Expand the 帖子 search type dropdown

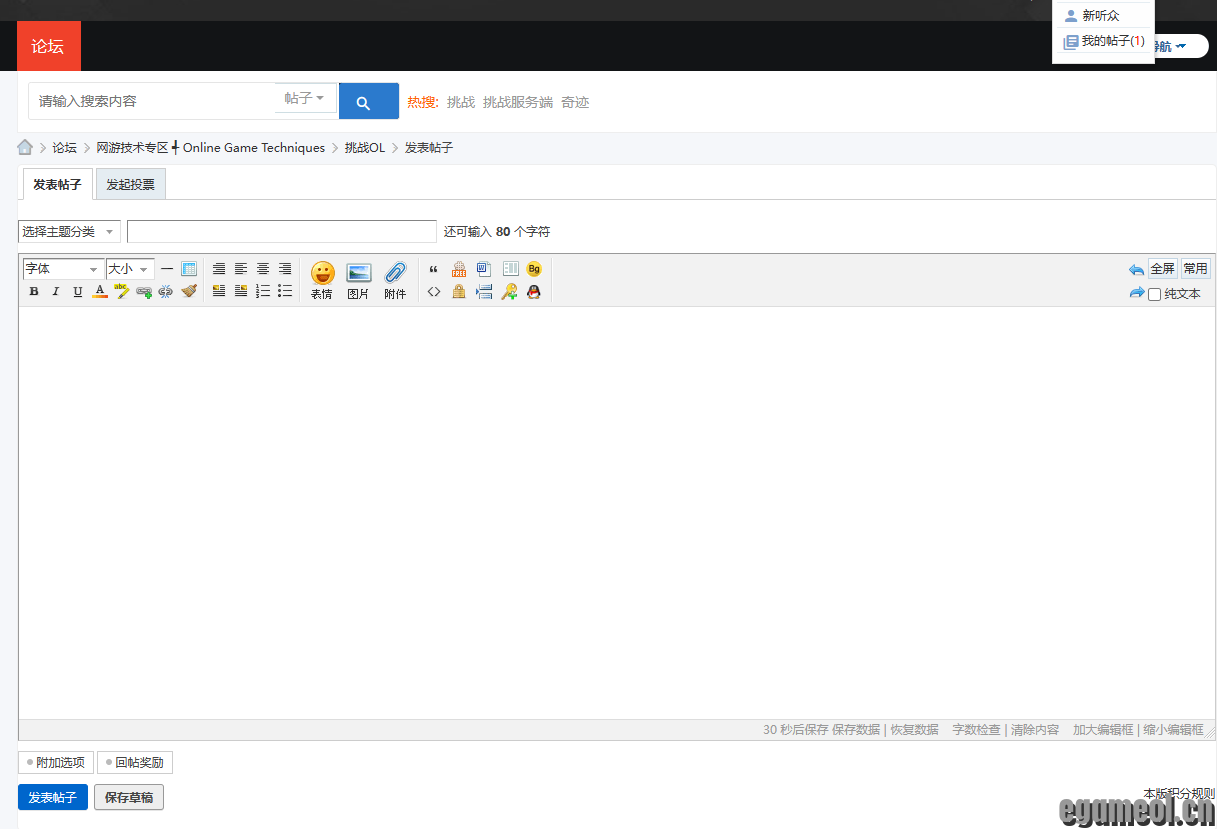pyautogui.click(x=305, y=99)
